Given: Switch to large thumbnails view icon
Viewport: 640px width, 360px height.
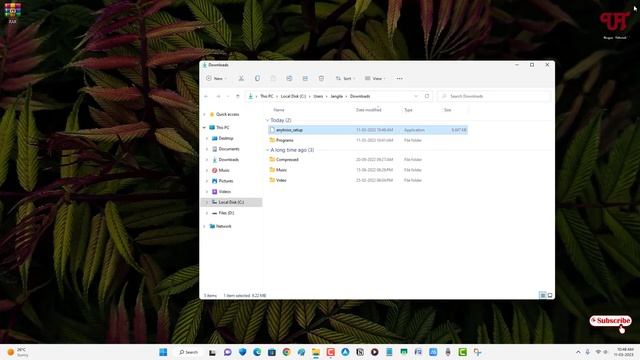Looking at the screenshot, I should pyautogui.click(x=550, y=295).
